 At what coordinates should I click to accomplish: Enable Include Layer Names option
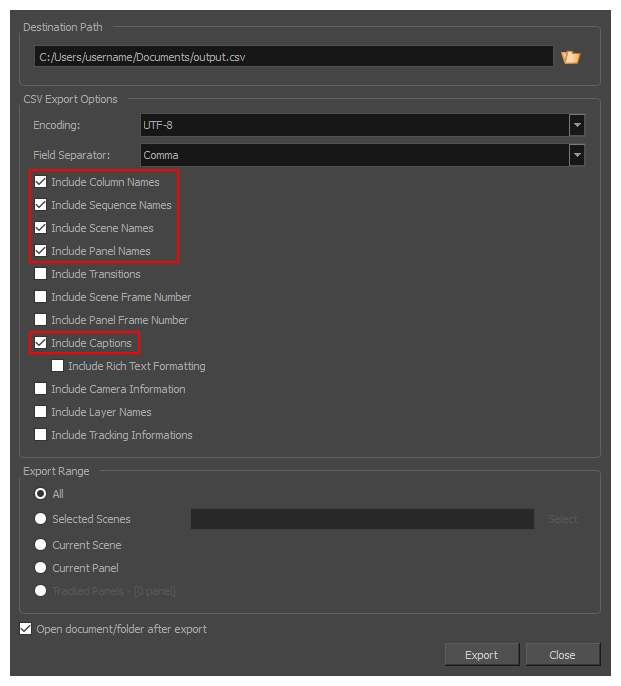click(41, 412)
